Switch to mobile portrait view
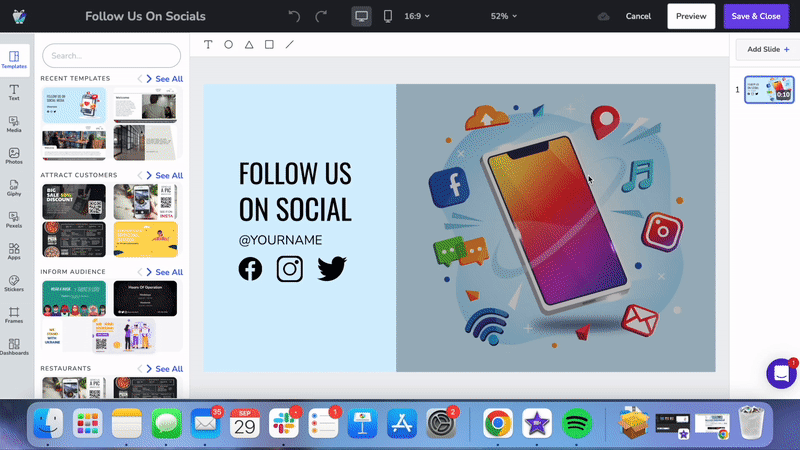 [x=388, y=16]
